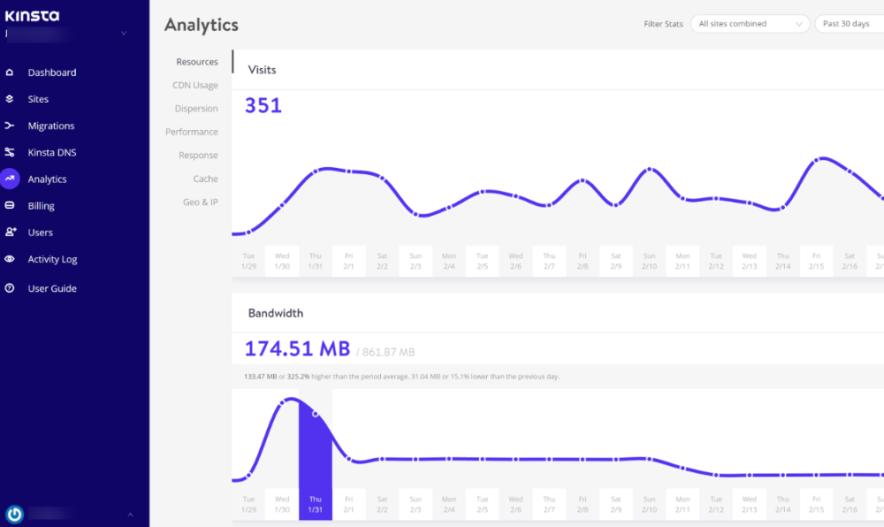
Task: Click the Dashboard home icon in sidebar
Action: (10, 73)
